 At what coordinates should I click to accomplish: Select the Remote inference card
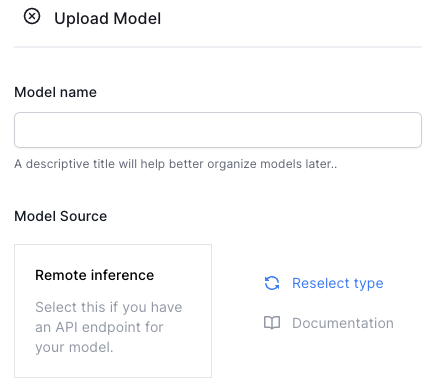click(113, 311)
